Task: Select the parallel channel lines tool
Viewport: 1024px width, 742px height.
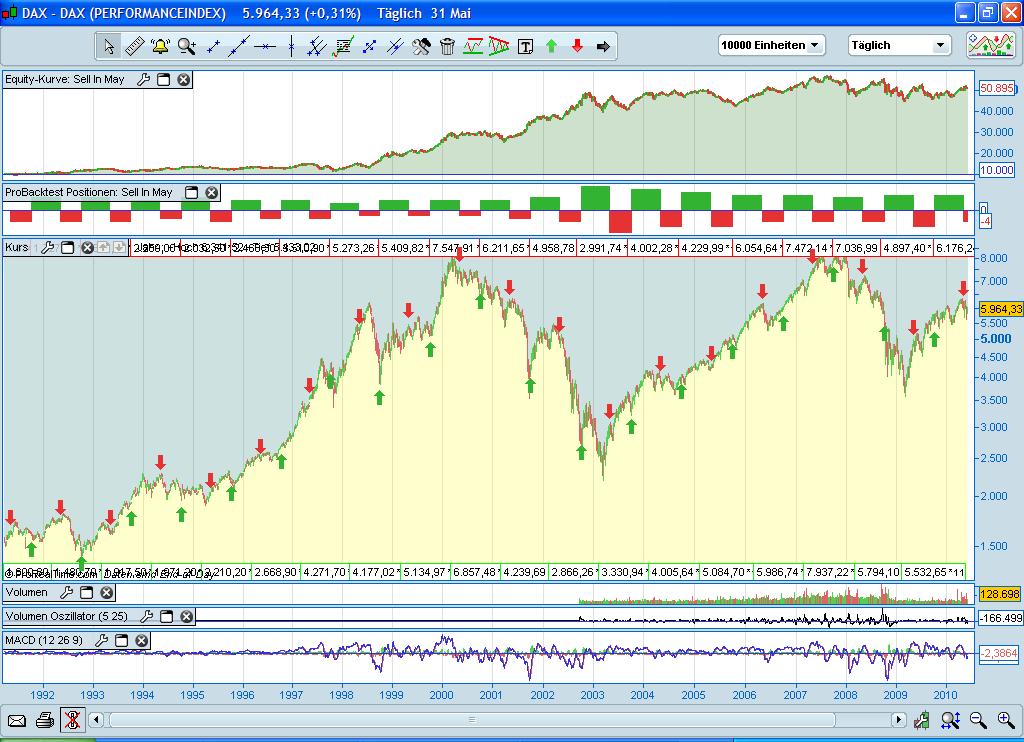Action: pos(317,46)
